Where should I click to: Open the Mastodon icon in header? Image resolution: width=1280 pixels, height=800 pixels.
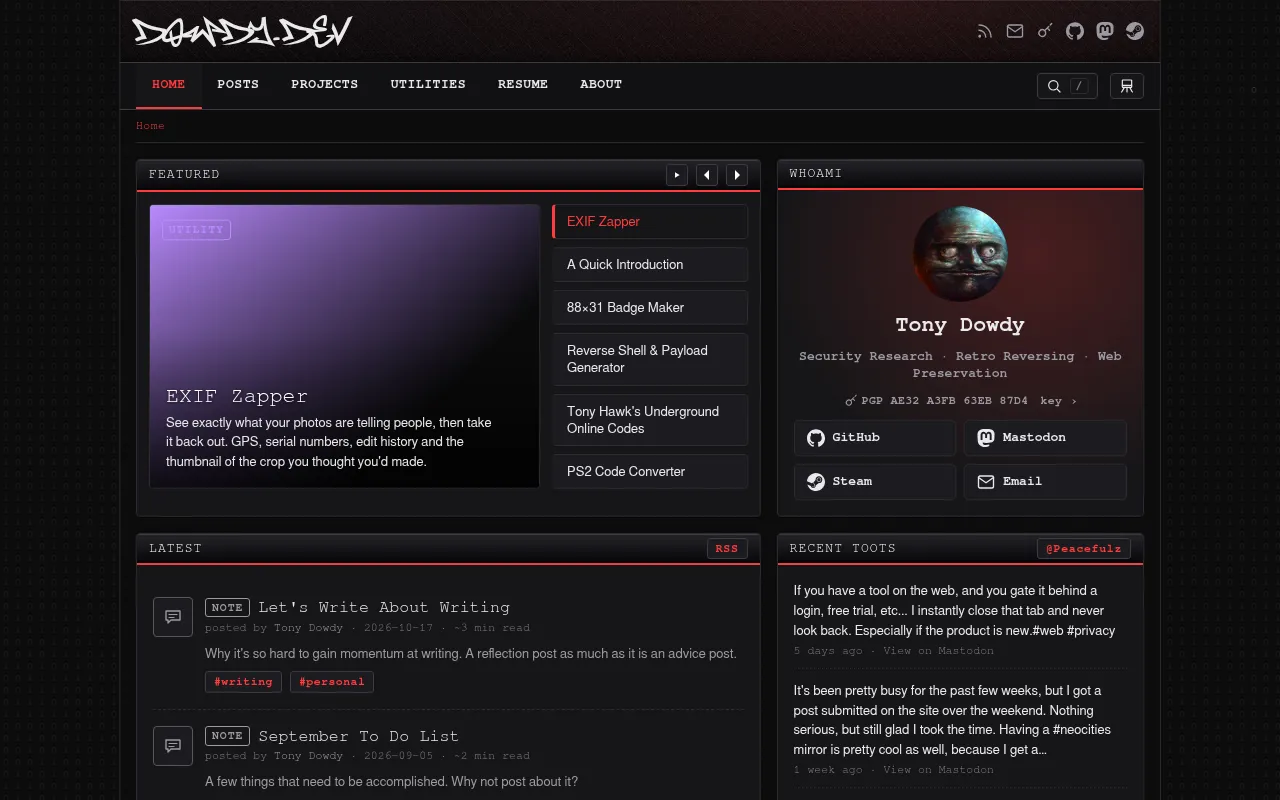(1105, 31)
